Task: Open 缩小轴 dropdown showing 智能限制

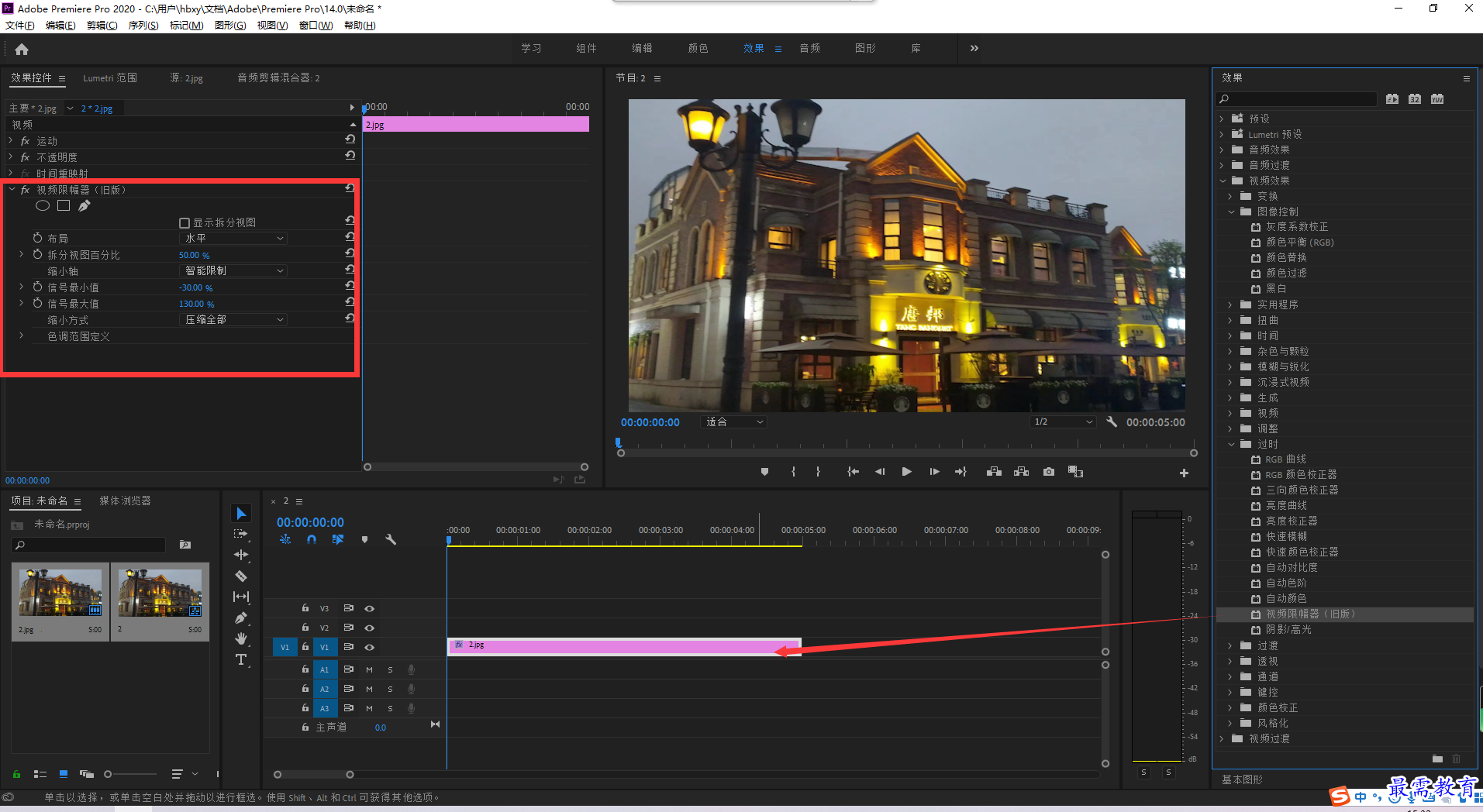Action: click(233, 271)
